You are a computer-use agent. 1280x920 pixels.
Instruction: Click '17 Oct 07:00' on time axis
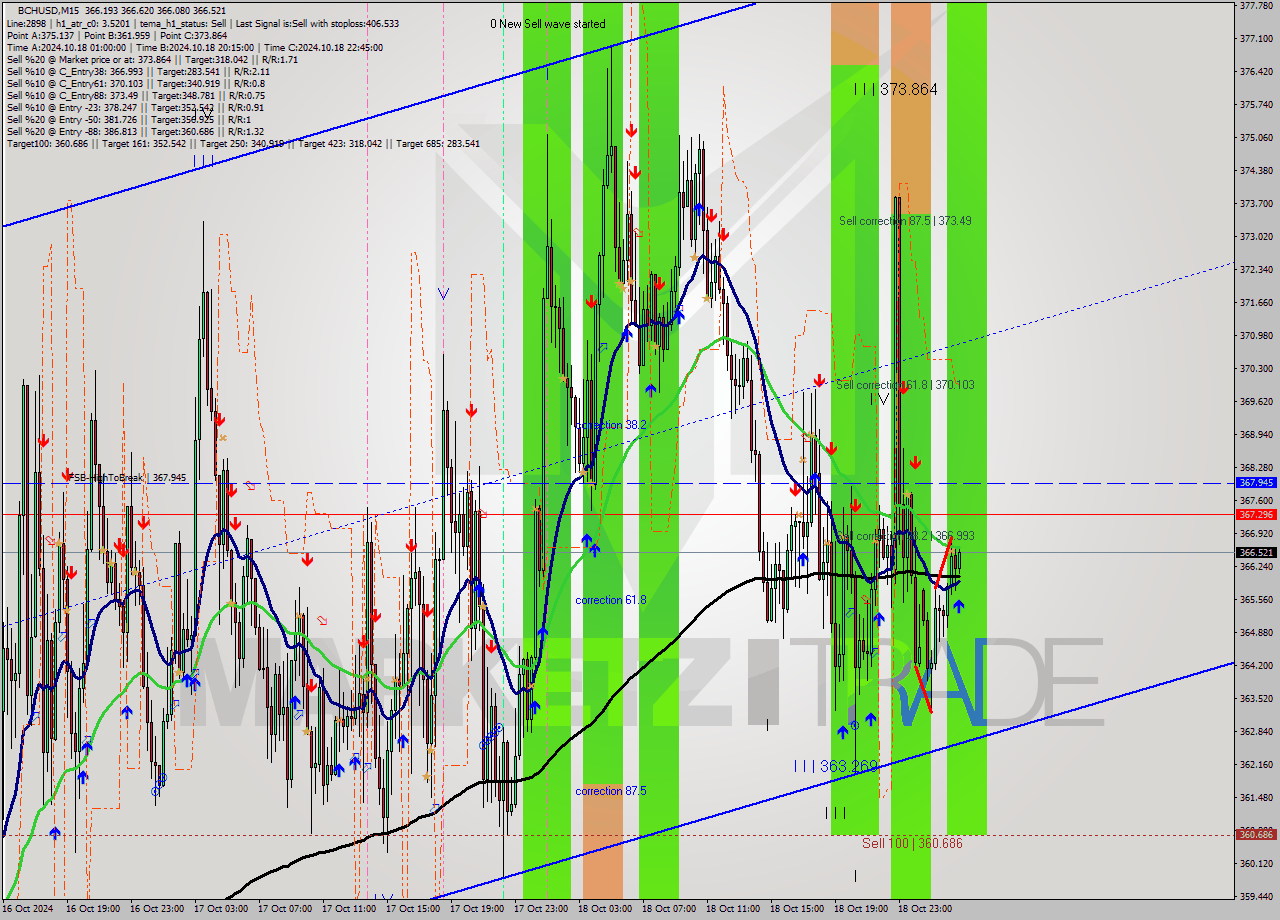[x=284, y=909]
